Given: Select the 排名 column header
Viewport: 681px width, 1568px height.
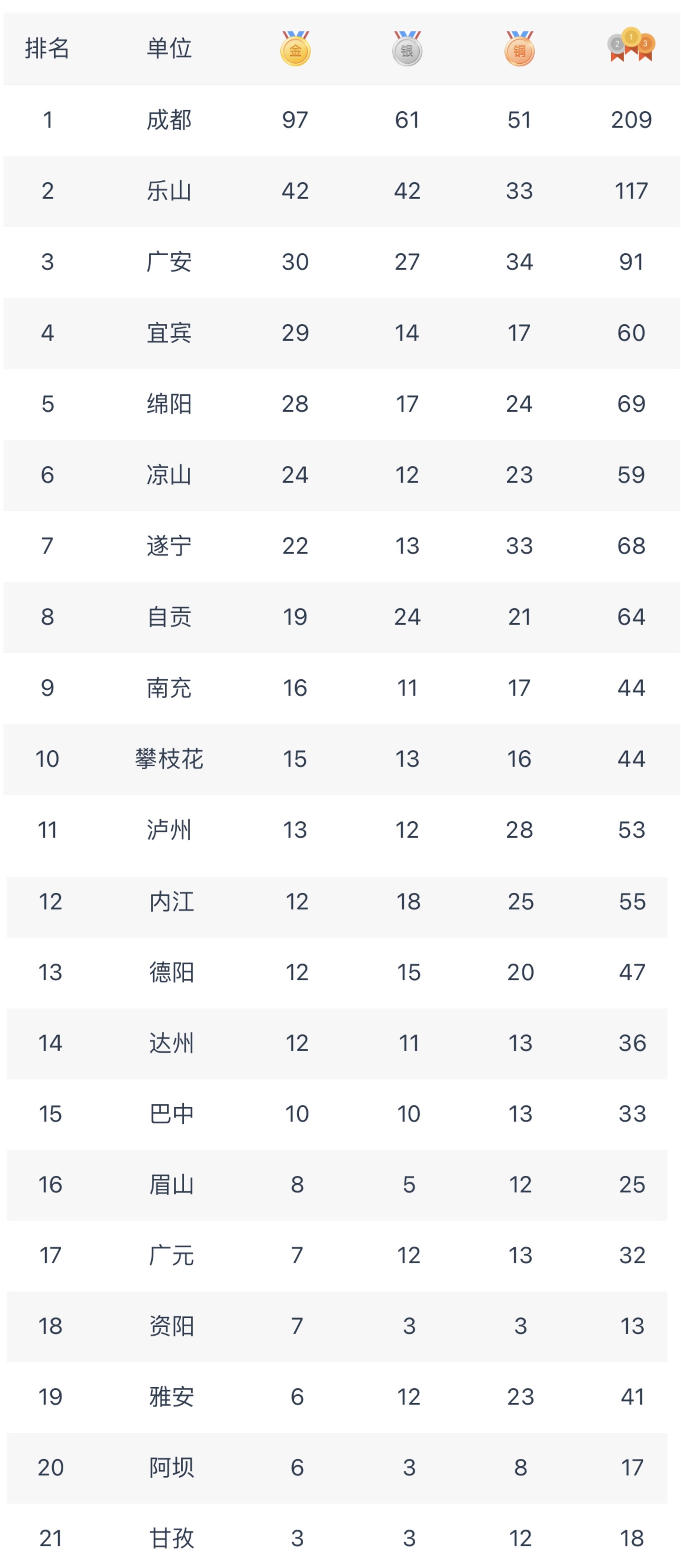Looking at the screenshot, I should 47,48.
